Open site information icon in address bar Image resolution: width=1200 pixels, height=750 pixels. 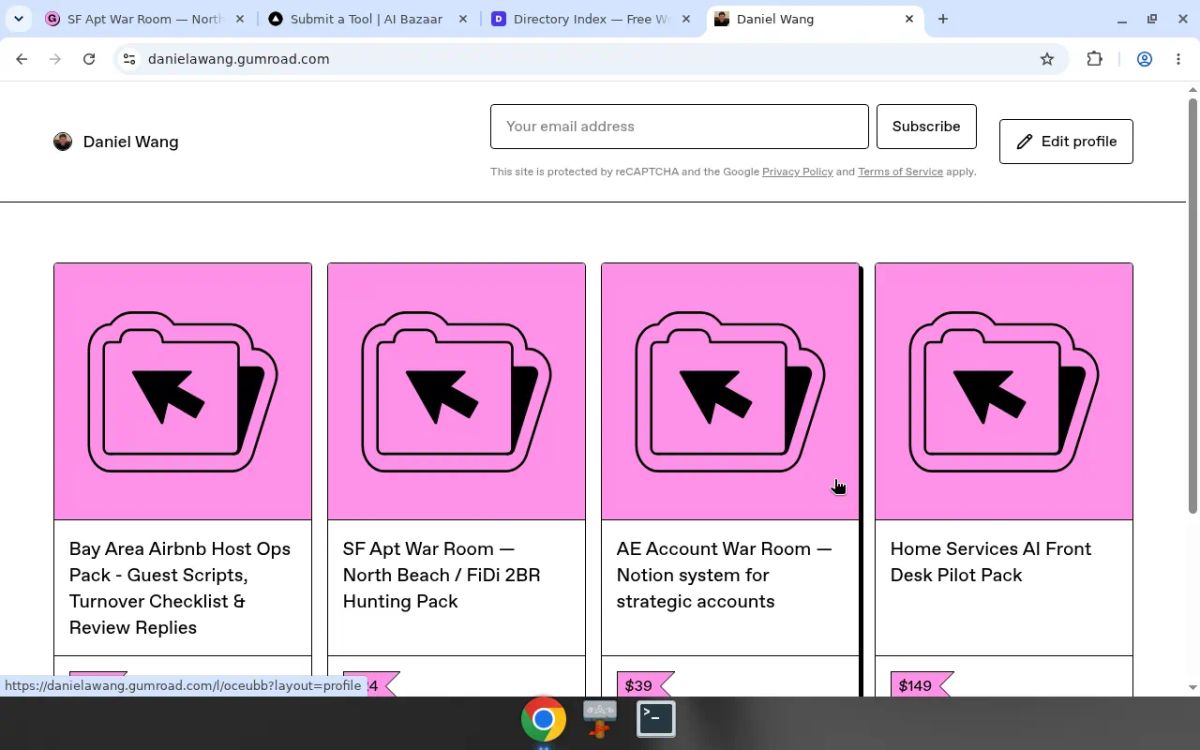click(129, 59)
